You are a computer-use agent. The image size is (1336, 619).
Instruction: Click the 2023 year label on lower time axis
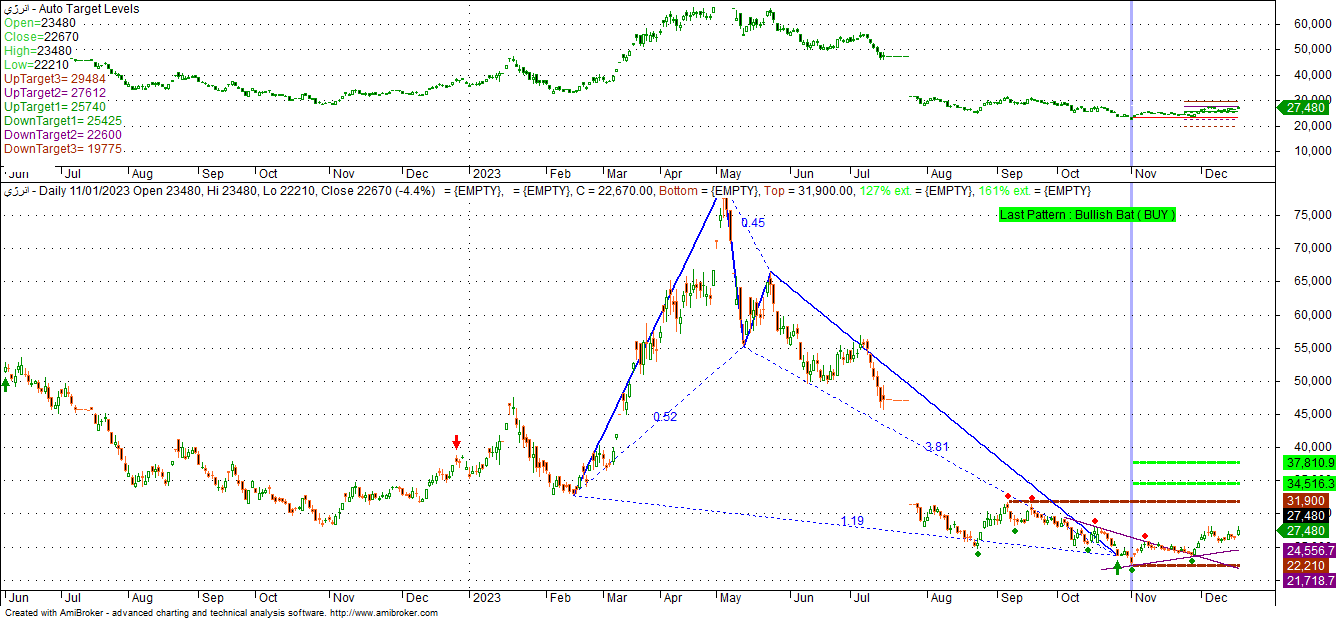[x=486, y=597]
